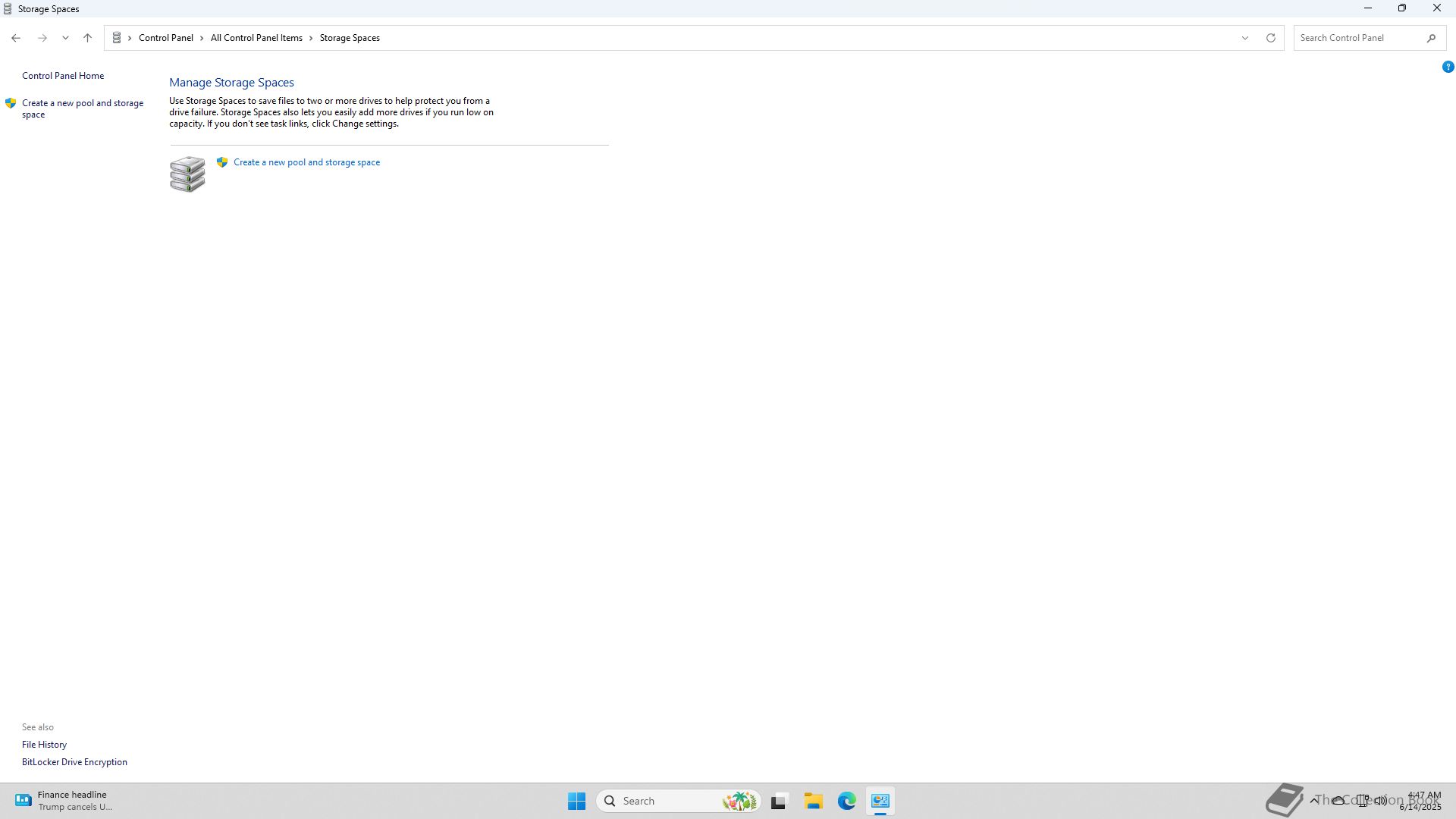The height and width of the screenshot is (819, 1456).
Task: Click the search magnifier icon
Action: point(1431,38)
